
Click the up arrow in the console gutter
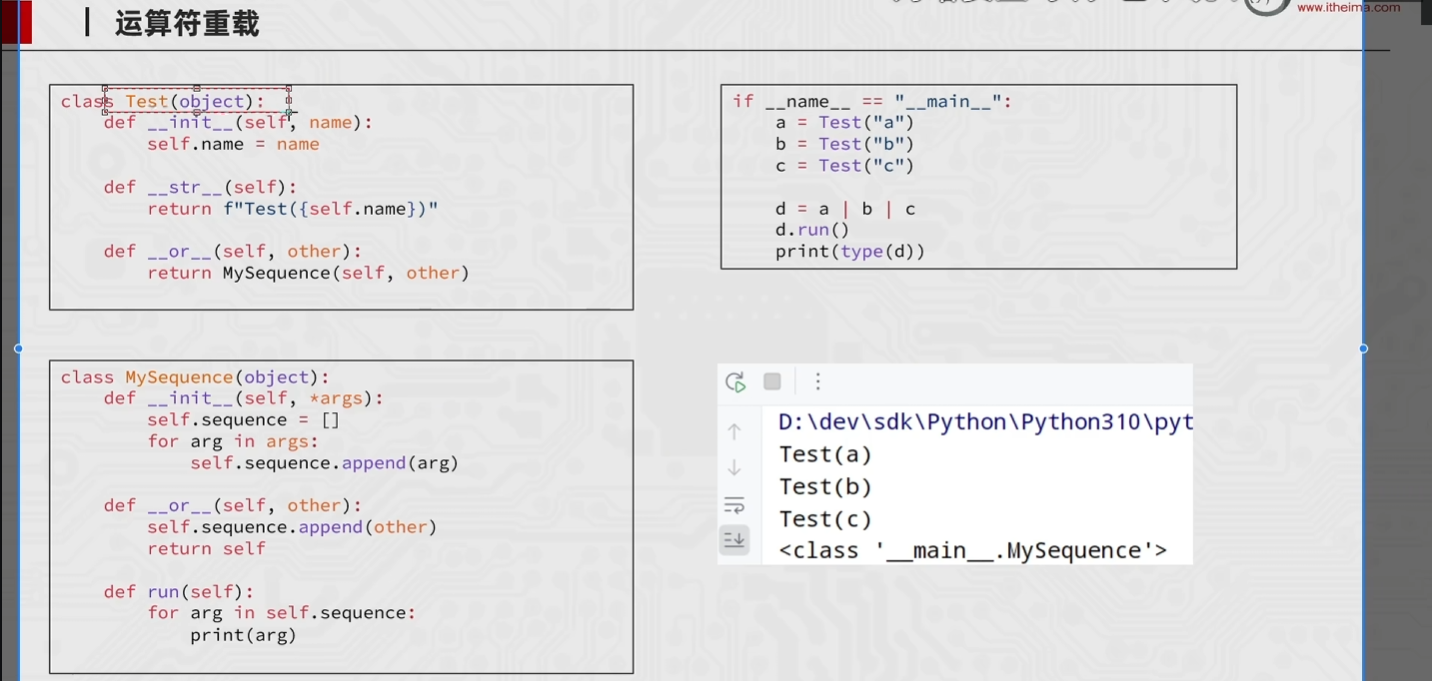(x=734, y=431)
